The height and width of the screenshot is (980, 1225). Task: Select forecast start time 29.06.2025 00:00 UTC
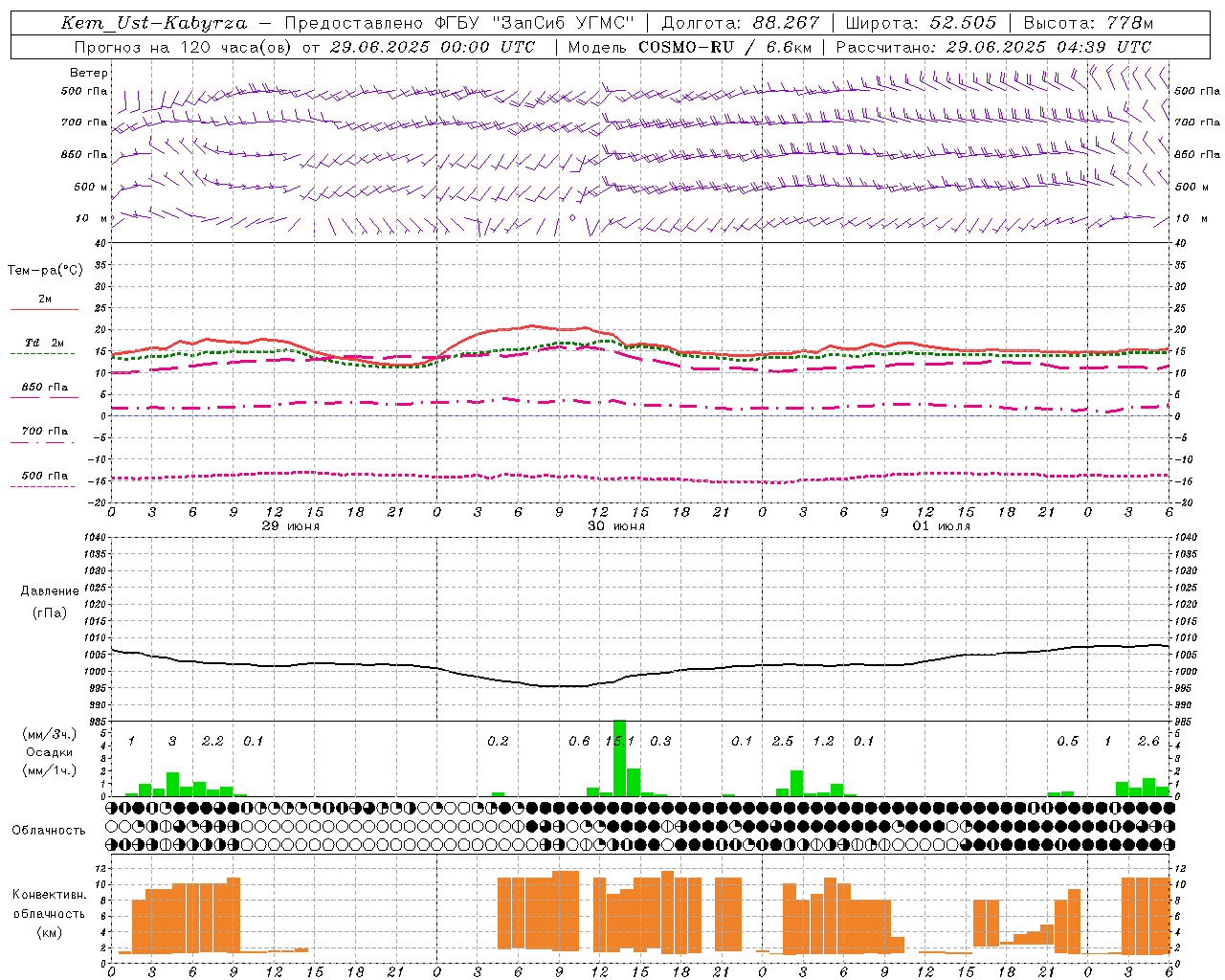433,47
